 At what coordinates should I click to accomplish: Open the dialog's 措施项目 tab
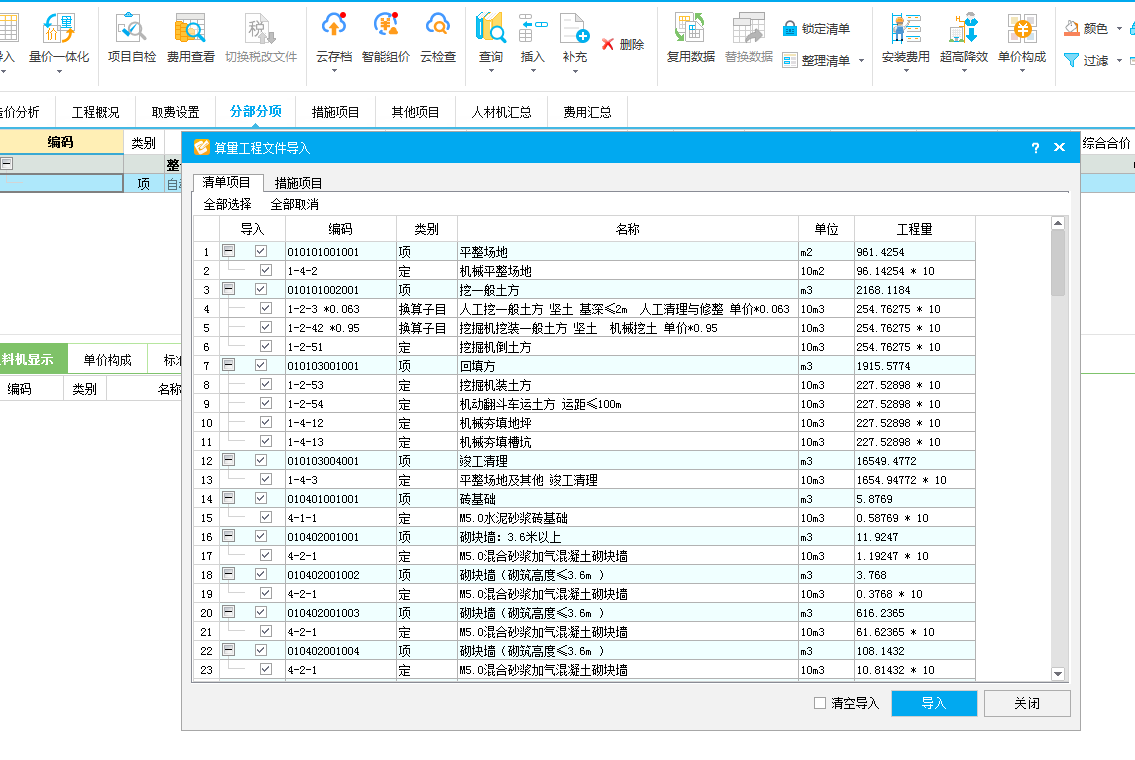coord(298,183)
